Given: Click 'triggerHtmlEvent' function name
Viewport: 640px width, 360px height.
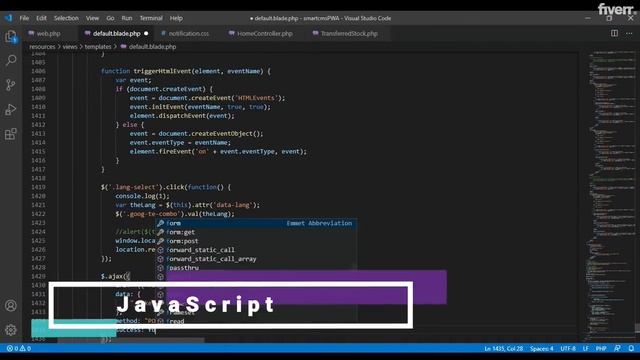Looking at the screenshot, I should pyautogui.click(x=162, y=71).
